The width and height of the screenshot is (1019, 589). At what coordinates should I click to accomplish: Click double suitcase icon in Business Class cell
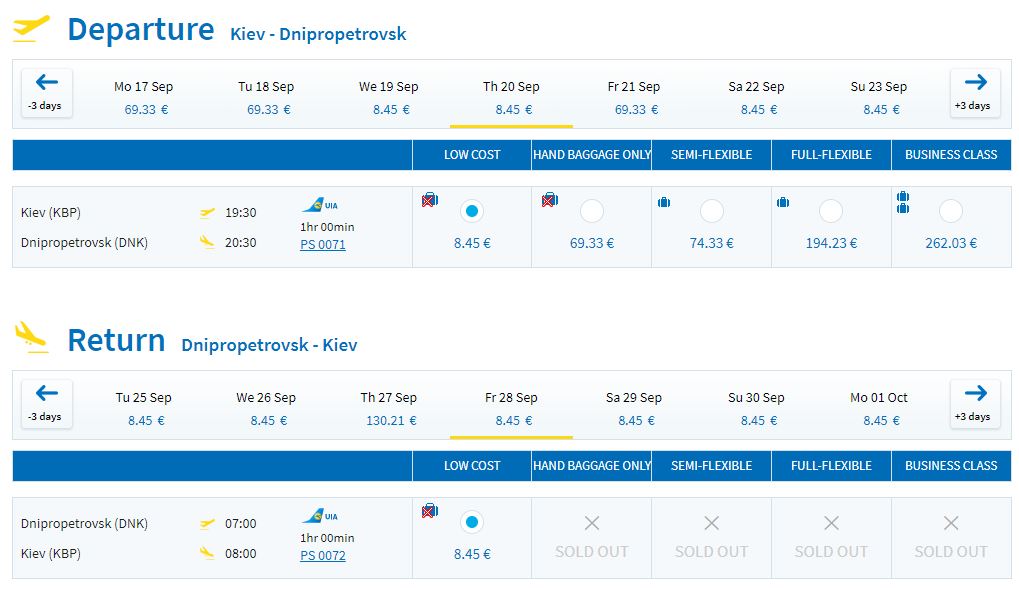tap(903, 202)
